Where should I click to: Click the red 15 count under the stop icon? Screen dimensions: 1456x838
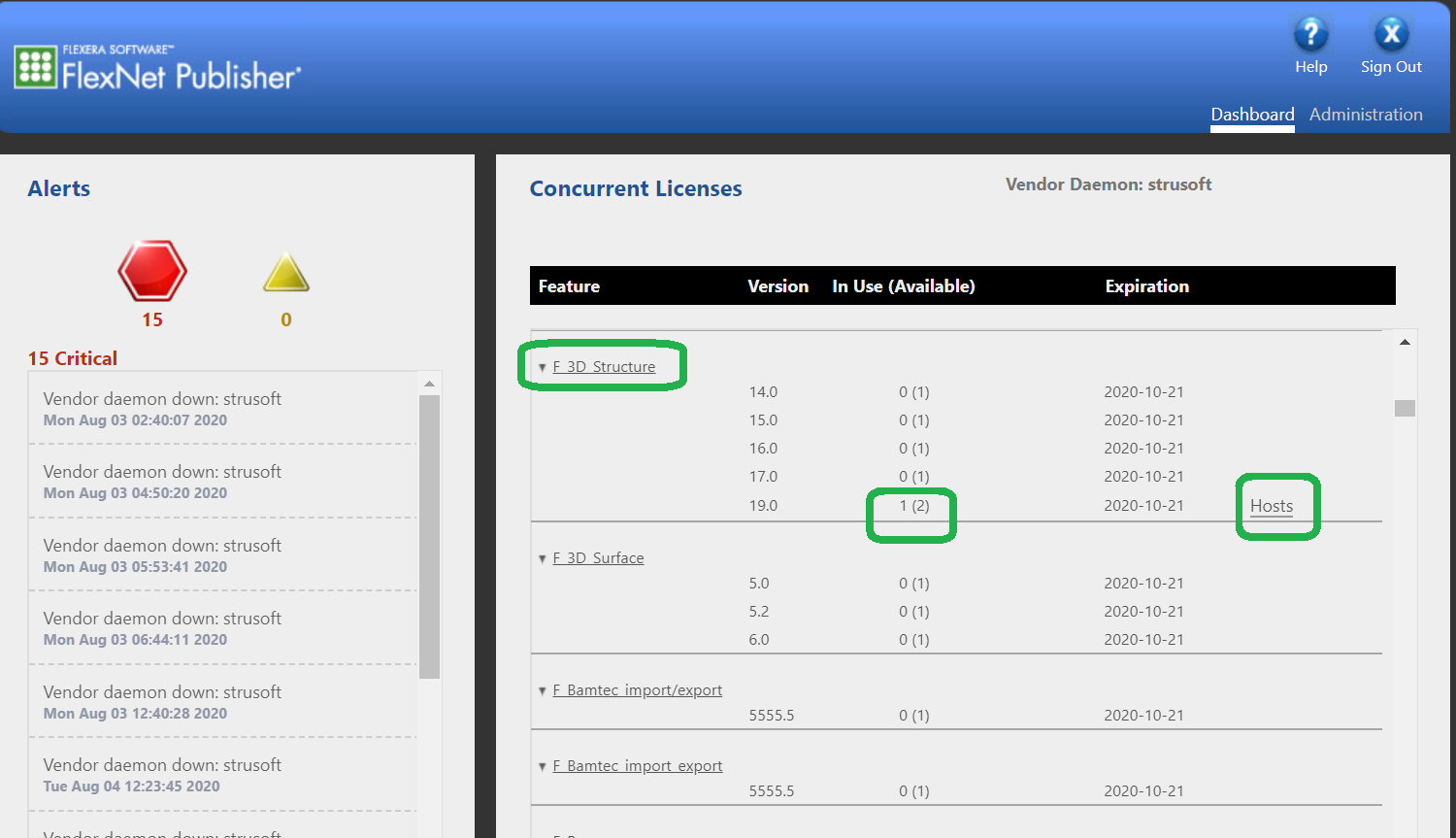tap(152, 319)
